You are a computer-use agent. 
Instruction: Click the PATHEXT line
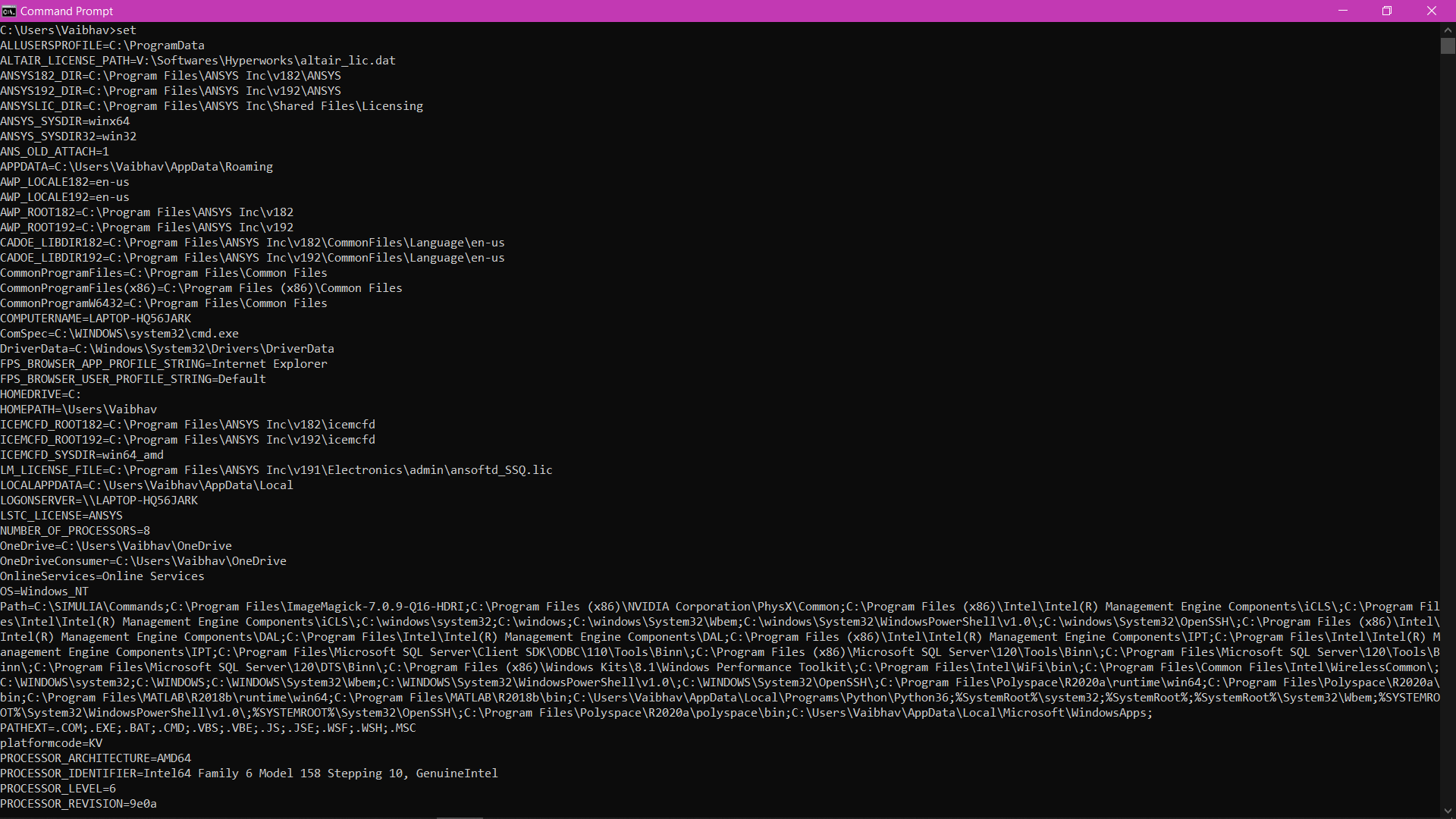208,728
